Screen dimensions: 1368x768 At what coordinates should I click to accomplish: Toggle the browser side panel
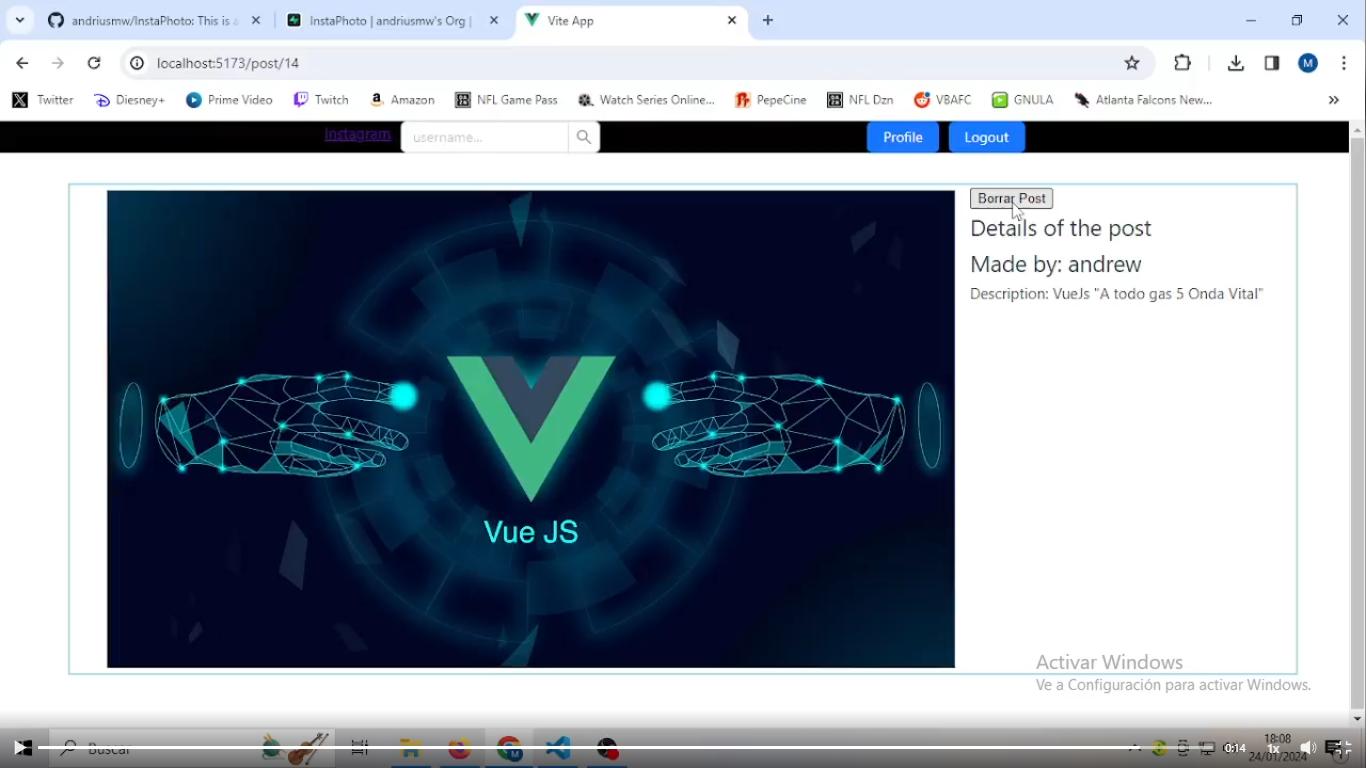[x=1272, y=63]
